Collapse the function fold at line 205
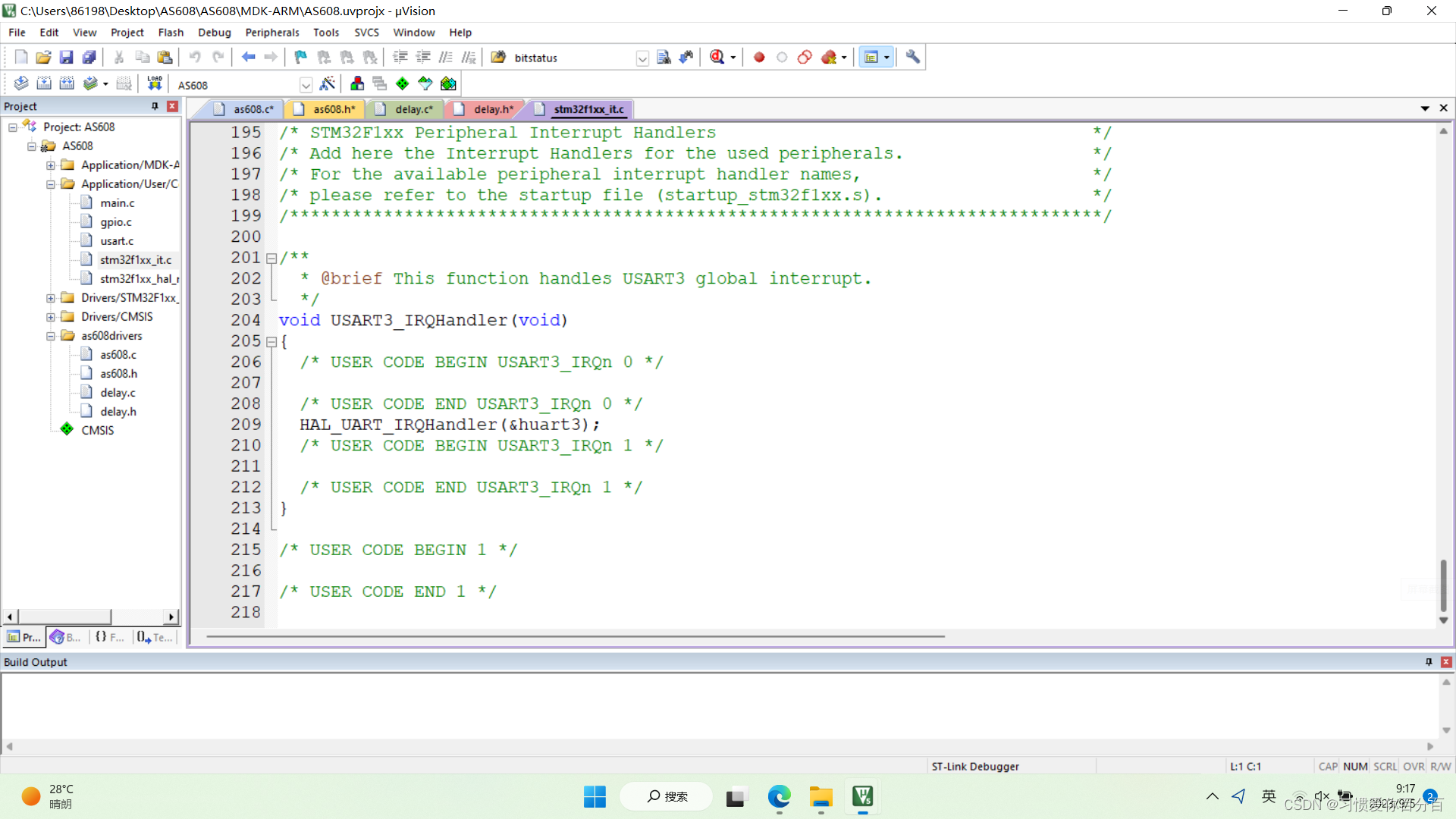1456x819 pixels. 271,342
